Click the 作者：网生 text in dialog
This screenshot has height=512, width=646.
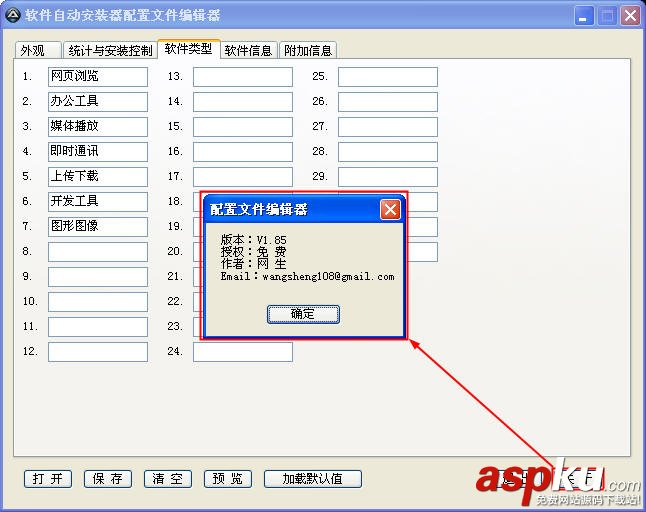[253, 264]
